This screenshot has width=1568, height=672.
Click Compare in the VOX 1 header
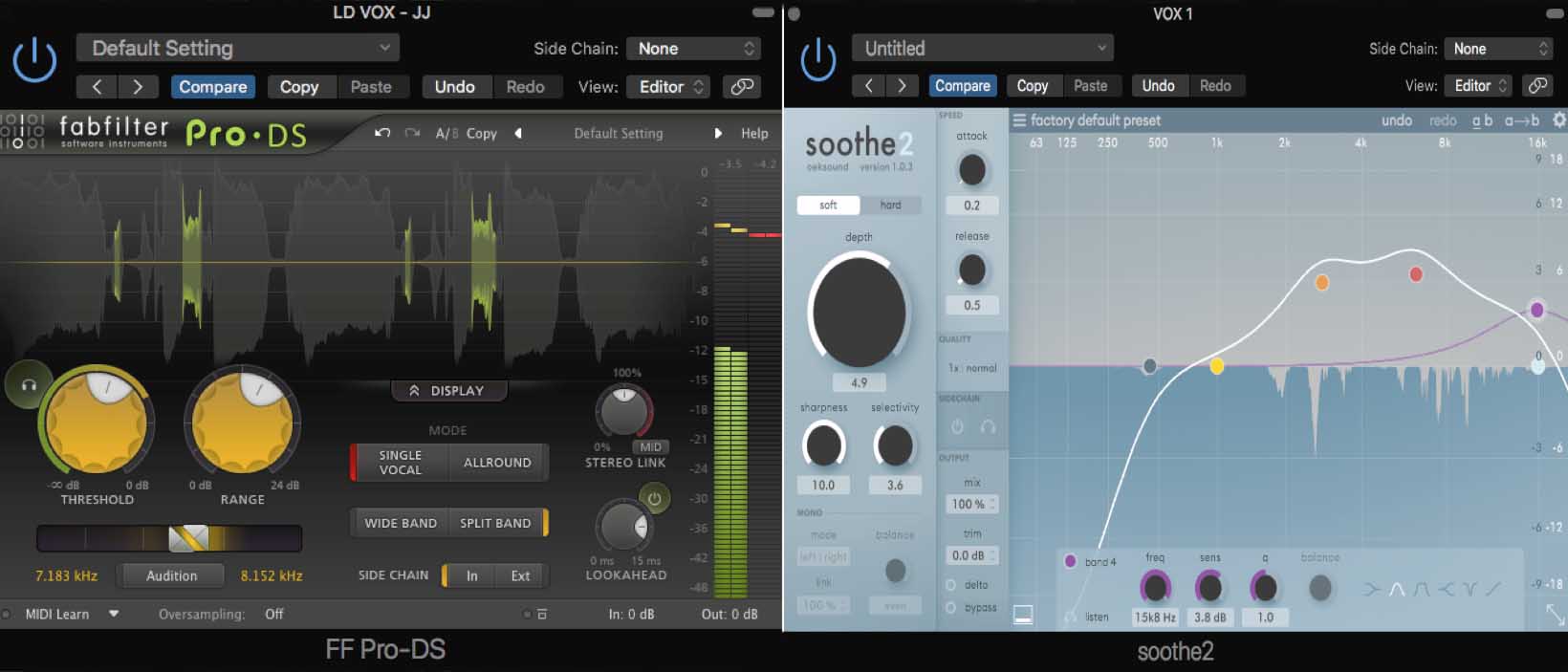962,86
